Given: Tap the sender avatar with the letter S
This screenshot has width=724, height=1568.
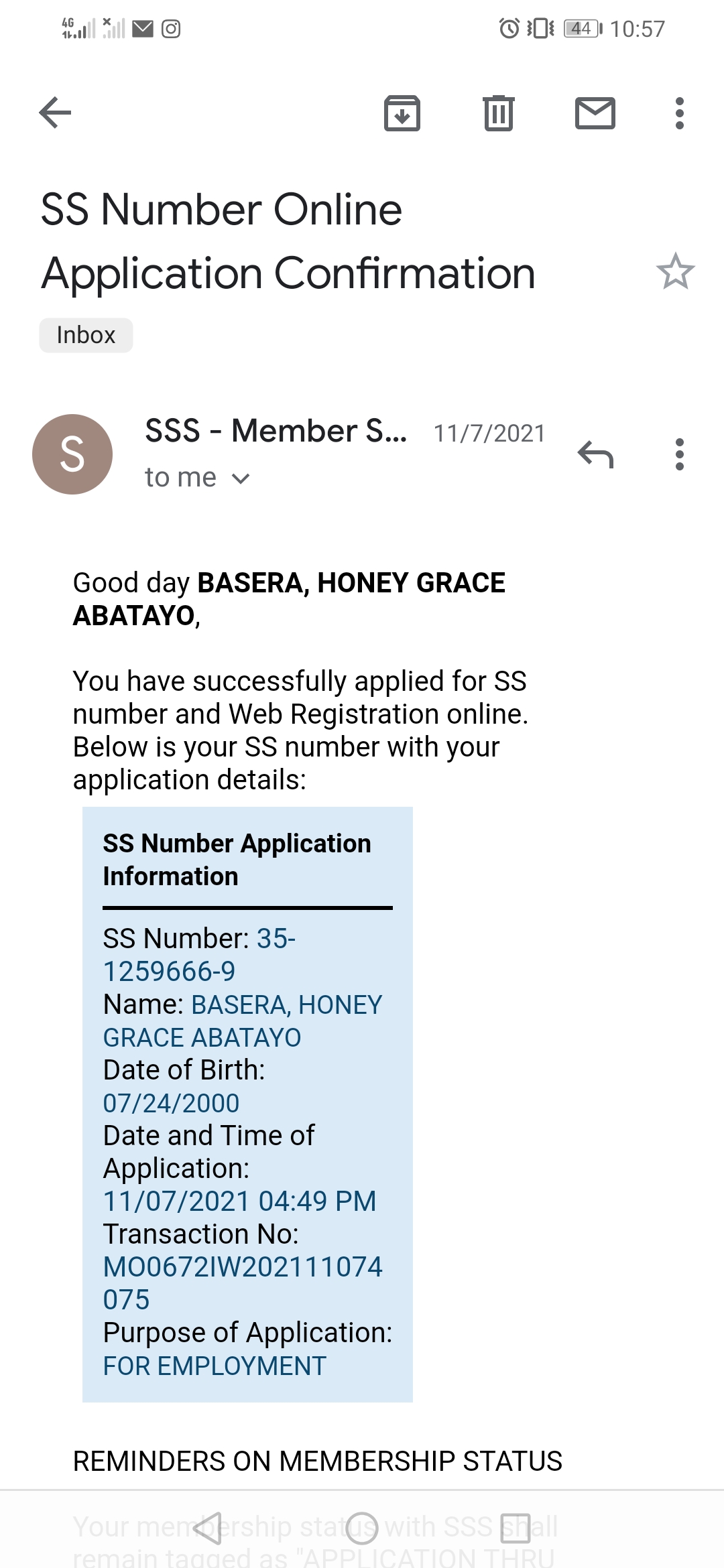Looking at the screenshot, I should [x=72, y=454].
